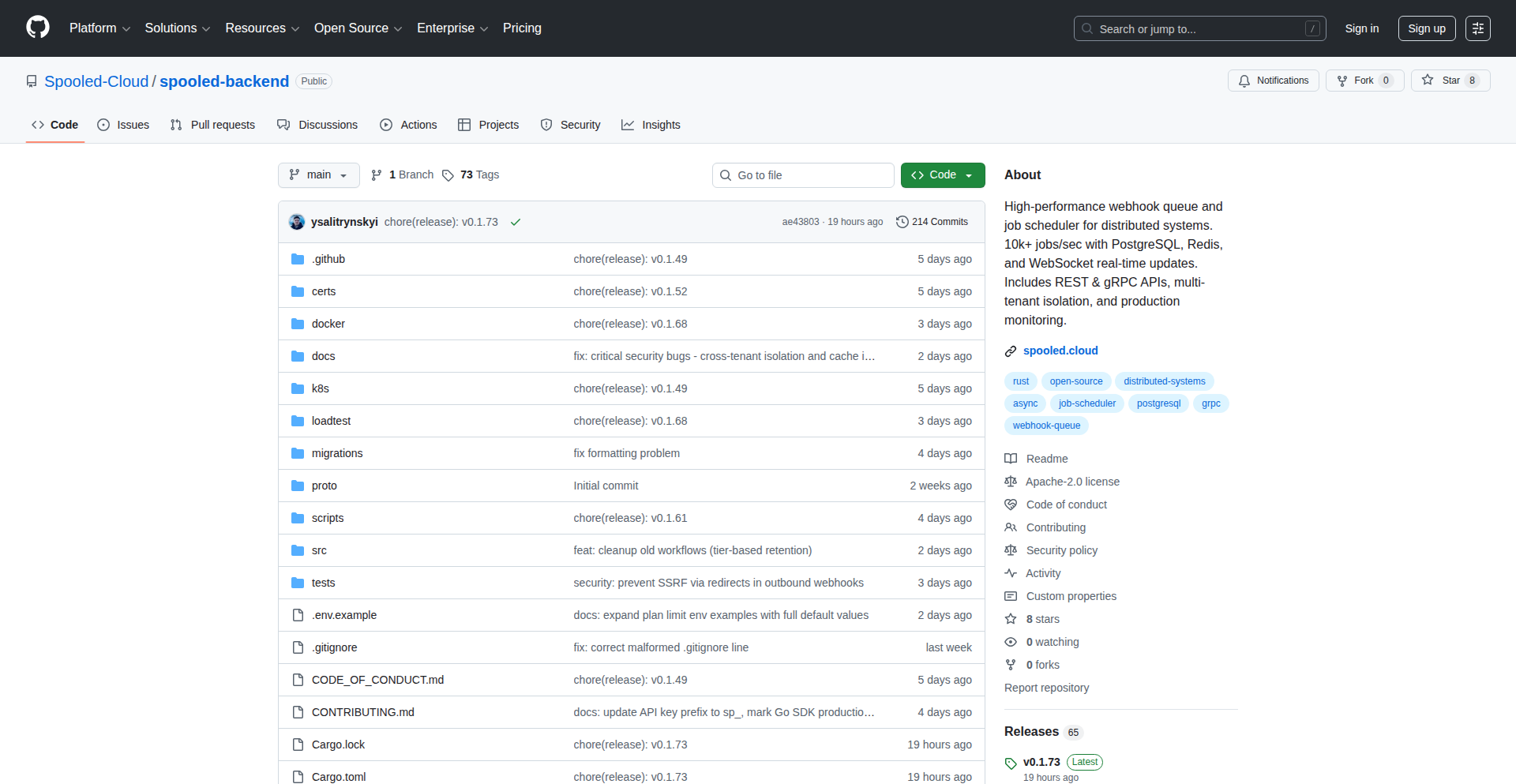Open the src folder icon
The width and height of the screenshot is (1516, 784).
(298, 550)
